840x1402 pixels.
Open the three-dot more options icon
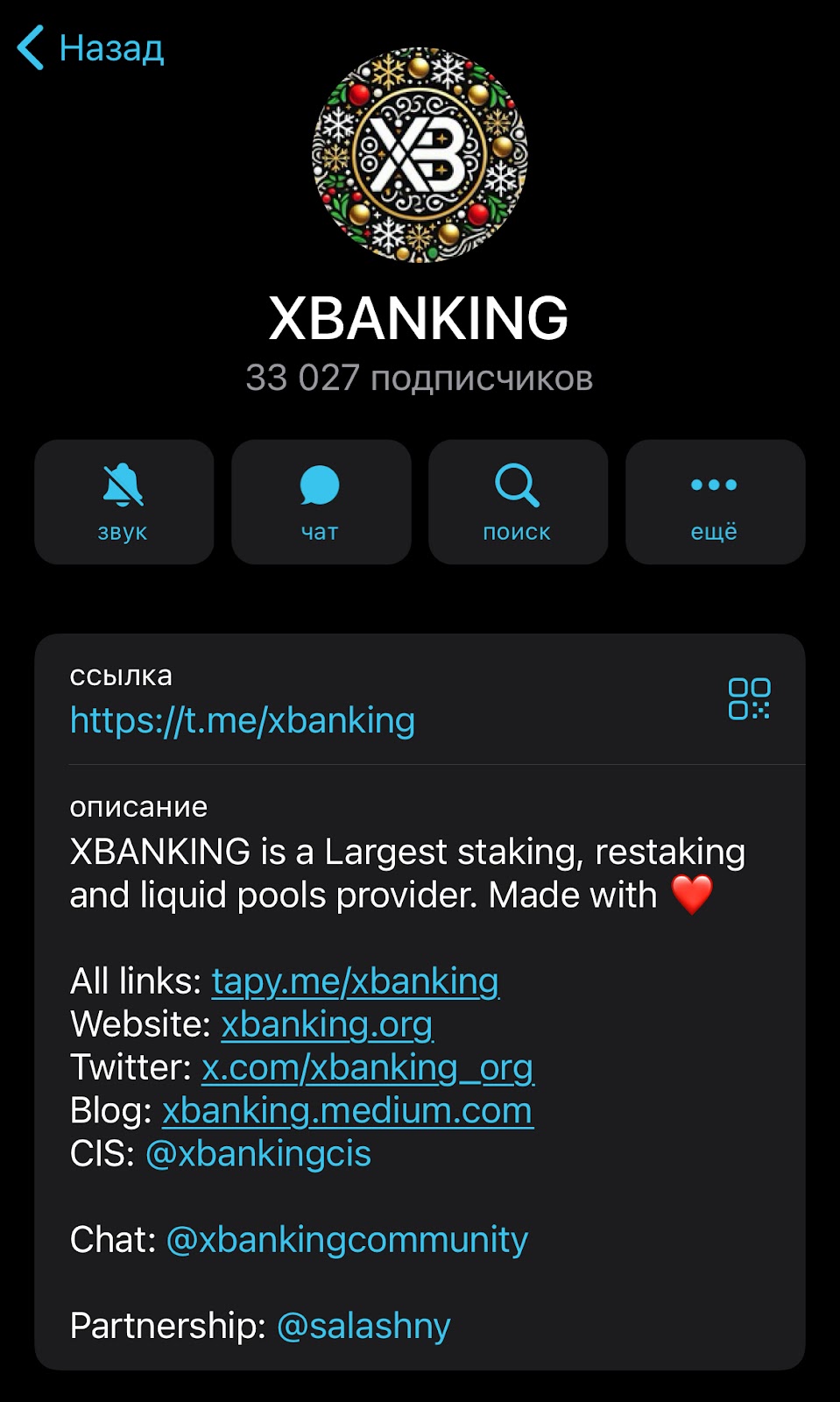[x=714, y=485]
